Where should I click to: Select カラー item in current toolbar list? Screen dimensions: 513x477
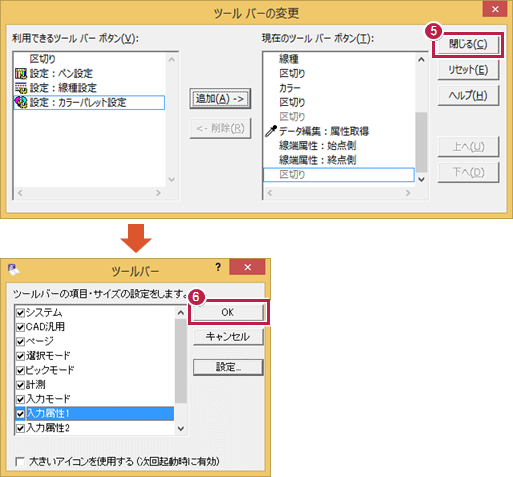pyautogui.click(x=290, y=88)
